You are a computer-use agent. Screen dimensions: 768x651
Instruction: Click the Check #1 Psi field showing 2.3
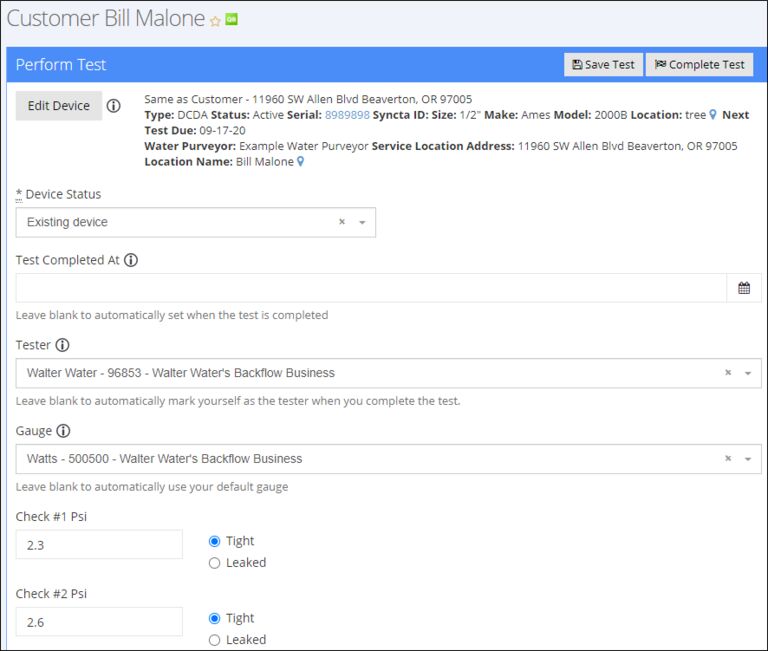coord(99,545)
